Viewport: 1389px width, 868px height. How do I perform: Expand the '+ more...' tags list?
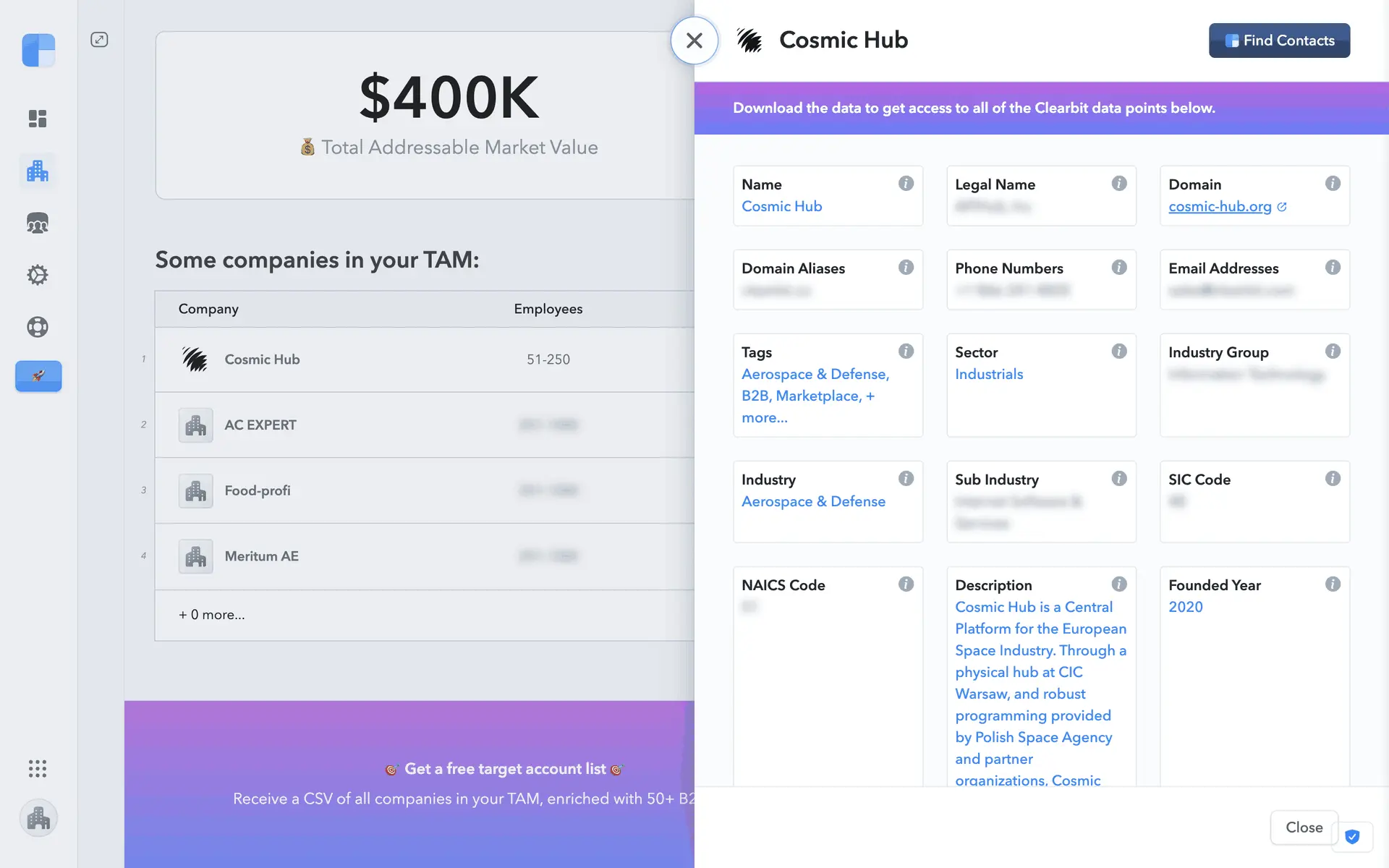[764, 417]
